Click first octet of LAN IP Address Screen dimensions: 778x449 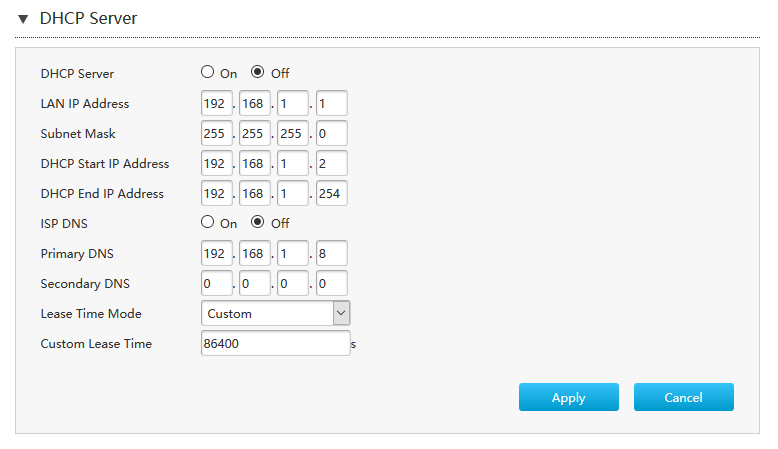pyautogui.click(x=216, y=103)
